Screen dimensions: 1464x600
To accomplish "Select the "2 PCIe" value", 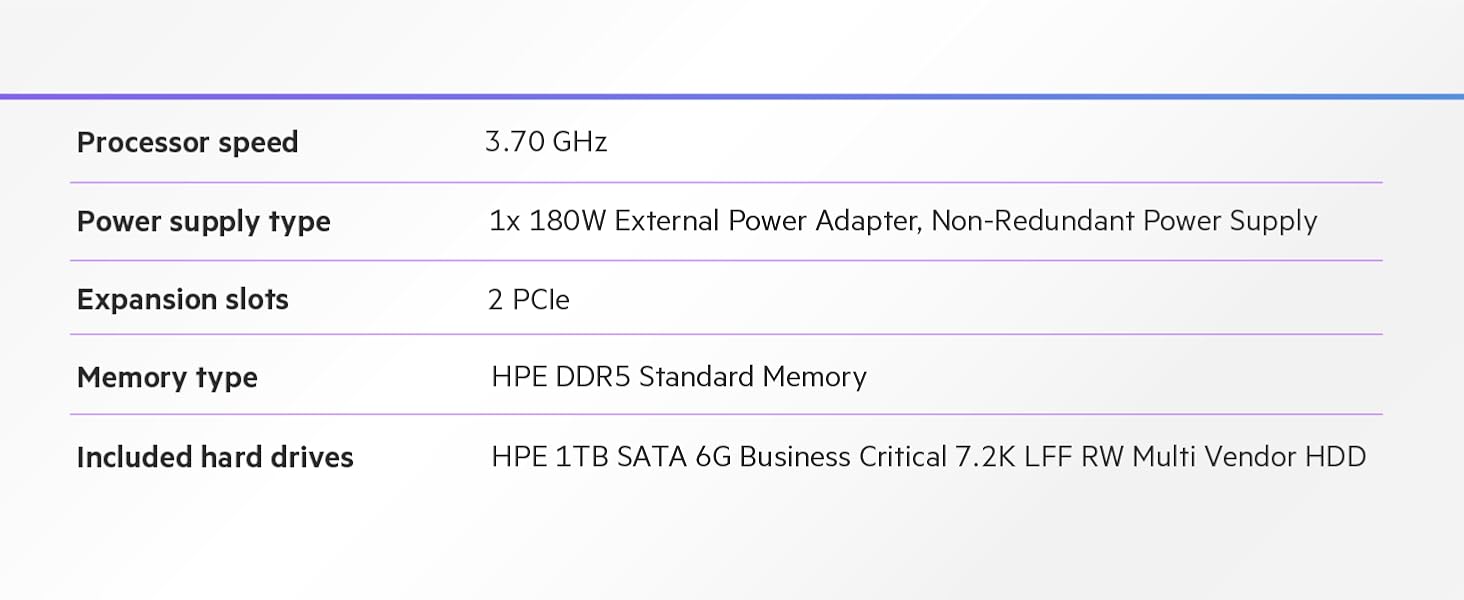I will (x=528, y=300).
